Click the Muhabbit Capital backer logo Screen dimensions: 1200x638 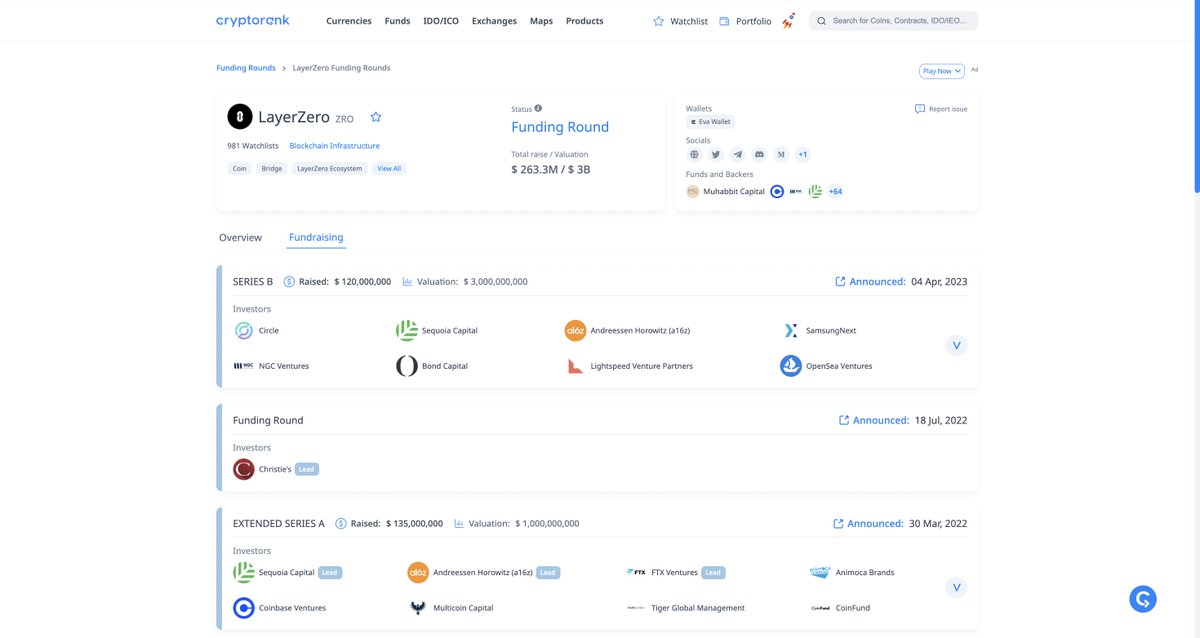[x=693, y=191]
